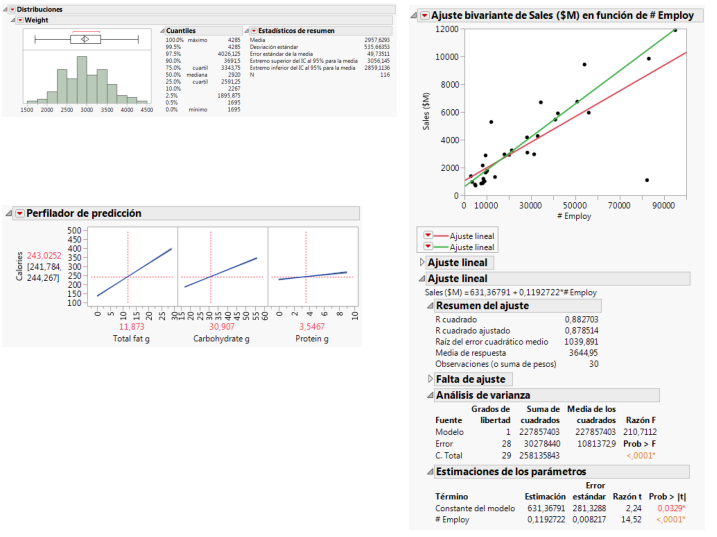
Task: Click the intercept estimate 631,36791
Action: pyautogui.click(x=546, y=508)
